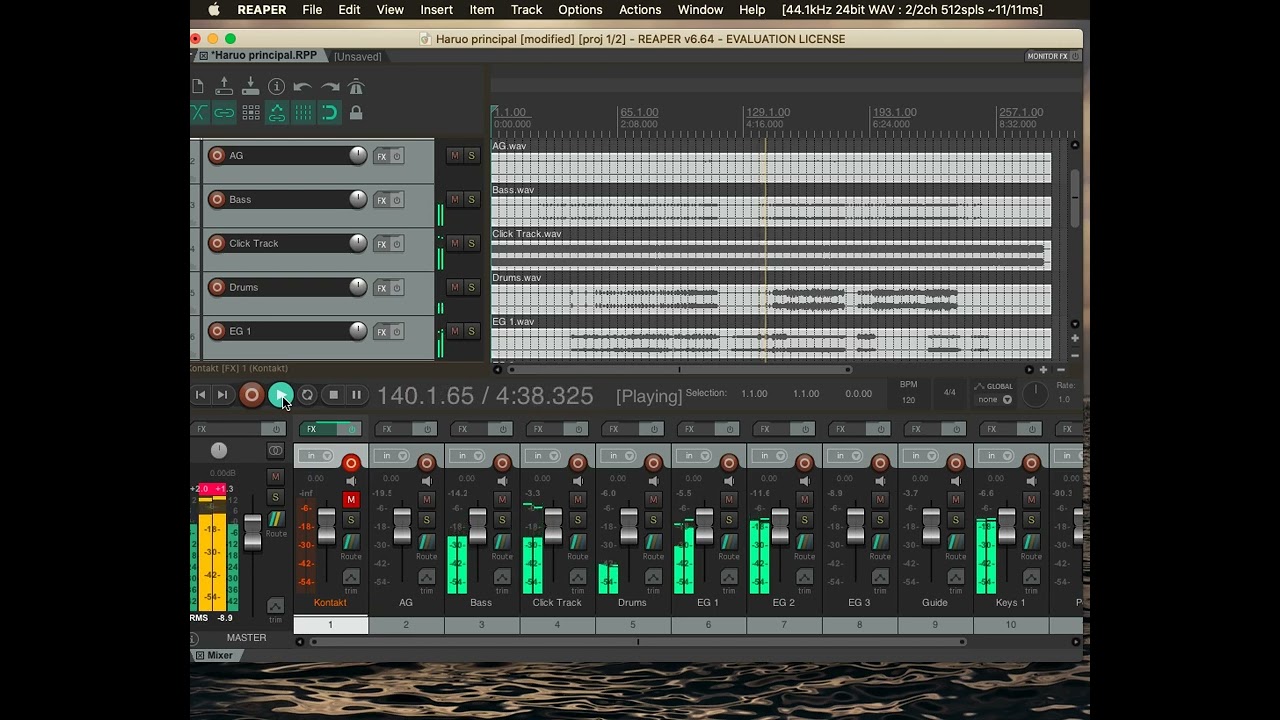The height and width of the screenshot is (720, 1280).
Task: Open the FX button on Bass track panel
Action: (x=381, y=200)
